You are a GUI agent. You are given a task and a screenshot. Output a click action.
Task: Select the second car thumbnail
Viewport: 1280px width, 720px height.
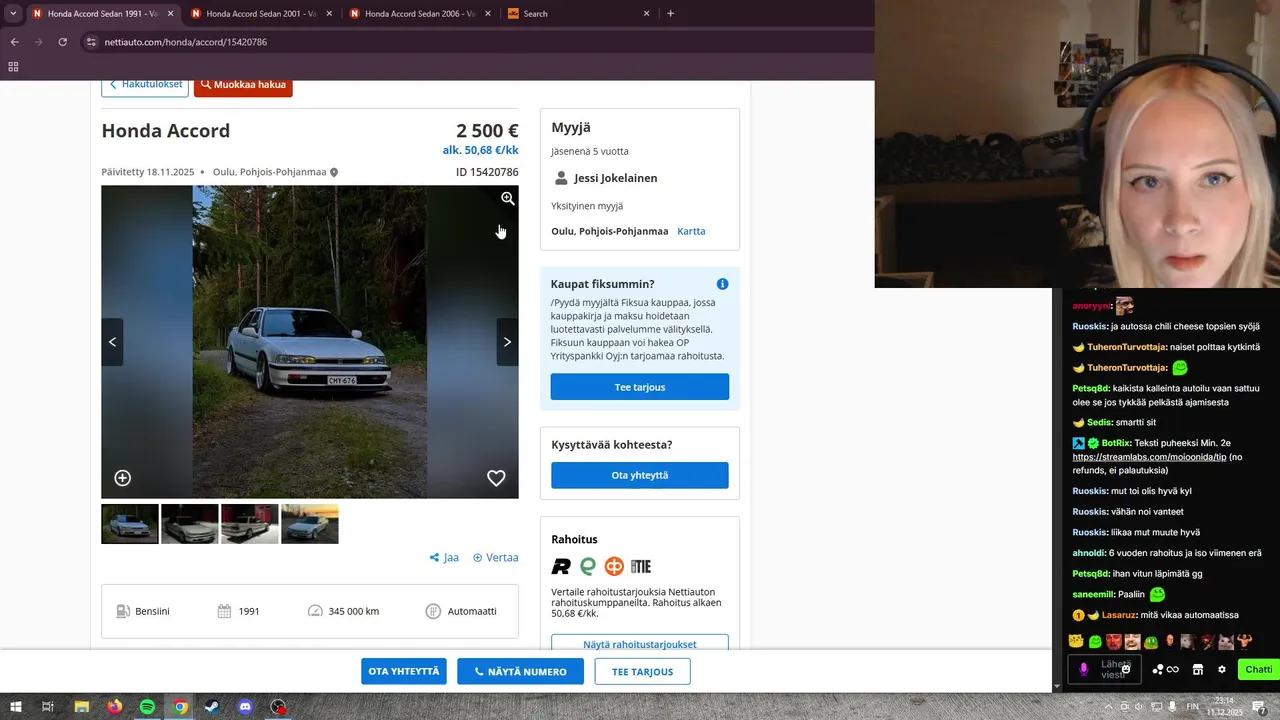(190, 524)
